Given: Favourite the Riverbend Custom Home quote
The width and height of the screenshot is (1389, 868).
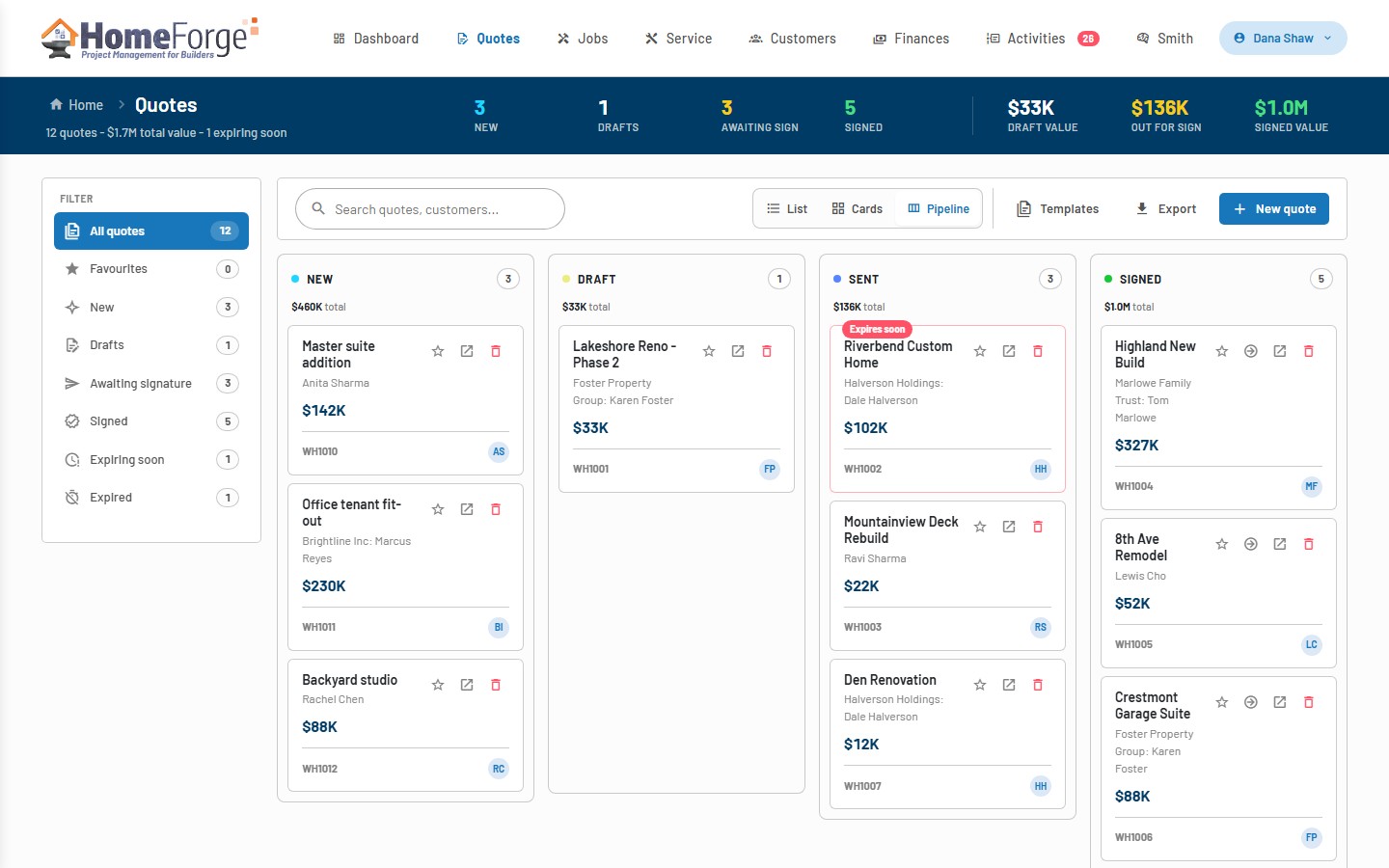Looking at the screenshot, I should click(x=980, y=351).
